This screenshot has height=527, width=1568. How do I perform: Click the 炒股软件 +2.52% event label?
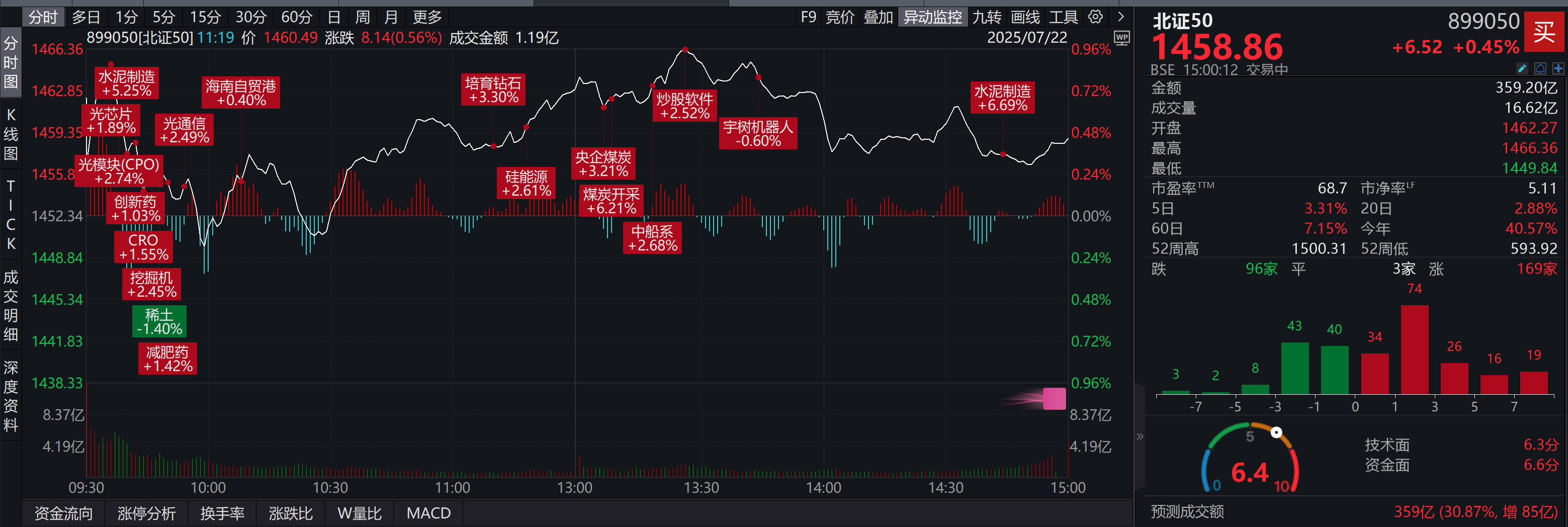[685, 106]
